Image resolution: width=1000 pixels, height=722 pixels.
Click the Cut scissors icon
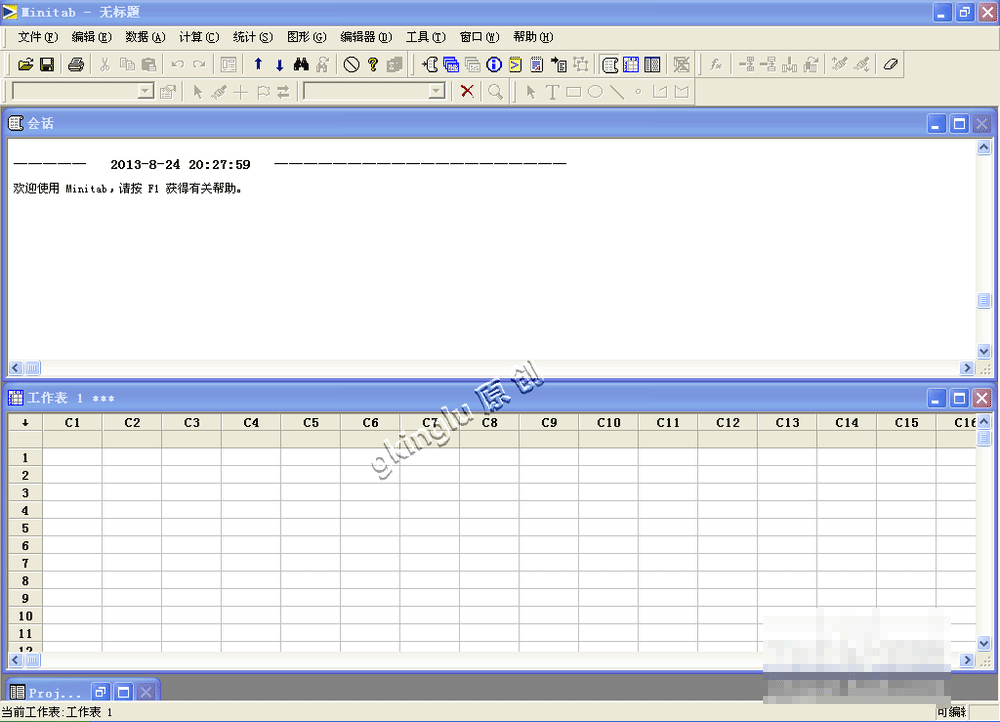point(105,64)
